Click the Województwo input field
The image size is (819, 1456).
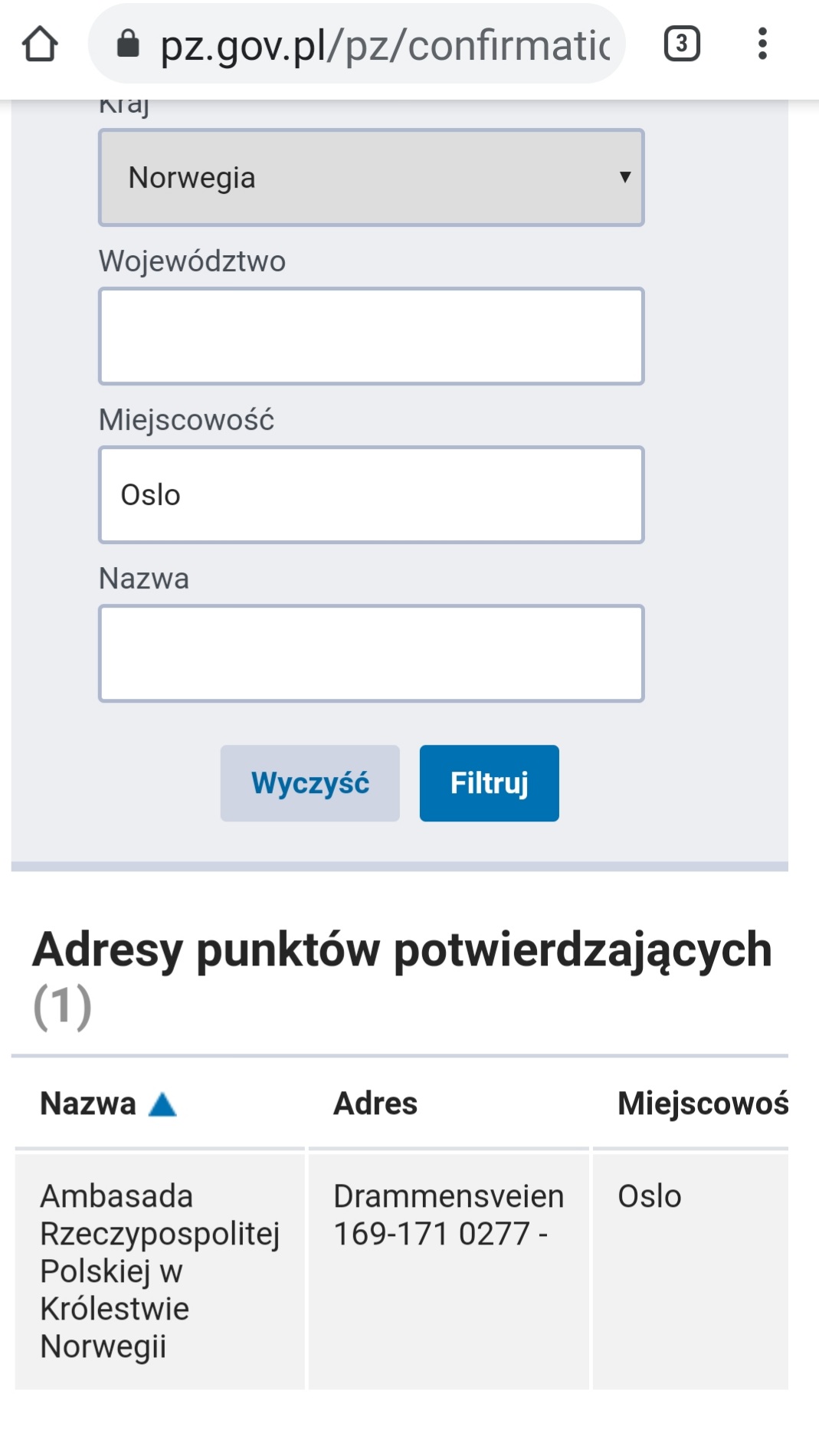pyautogui.click(x=371, y=335)
